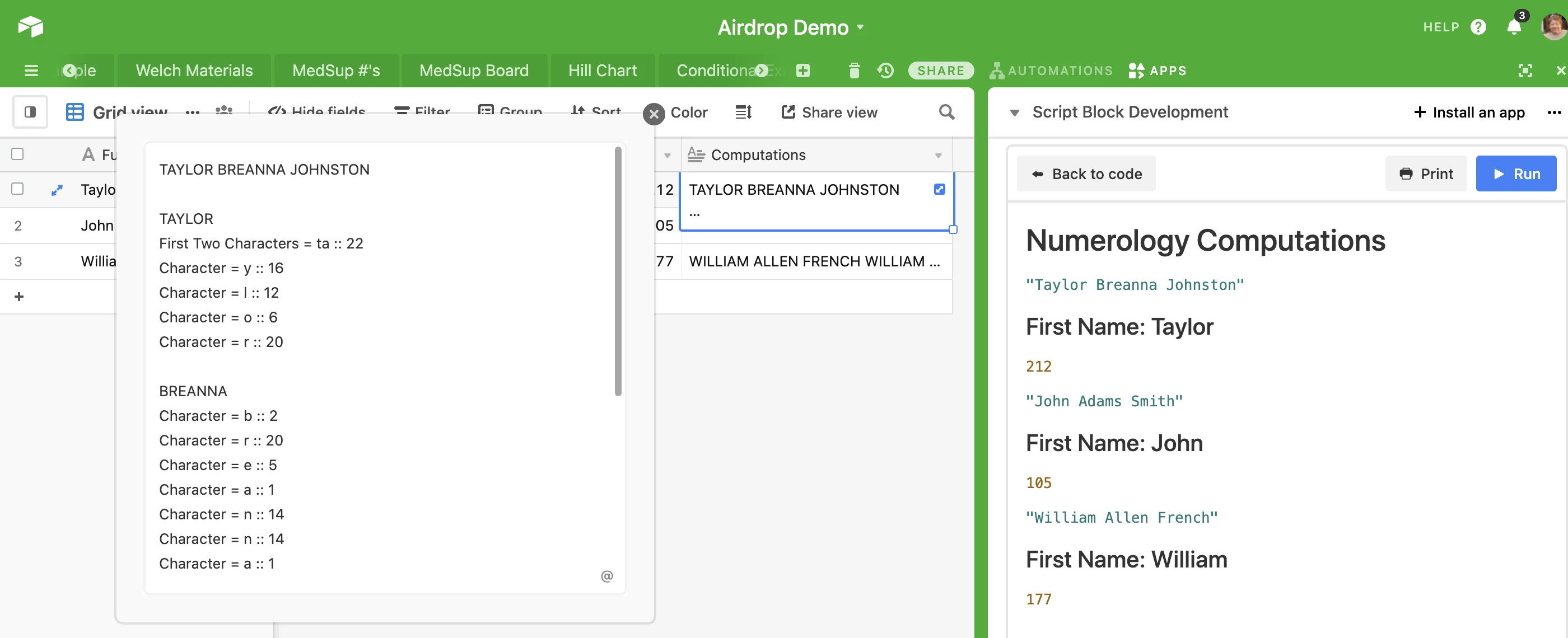The height and width of the screenshot is (638, 1568).
Task: Open the Airdrop Demo base menu
Action: [x=791, y=27]
